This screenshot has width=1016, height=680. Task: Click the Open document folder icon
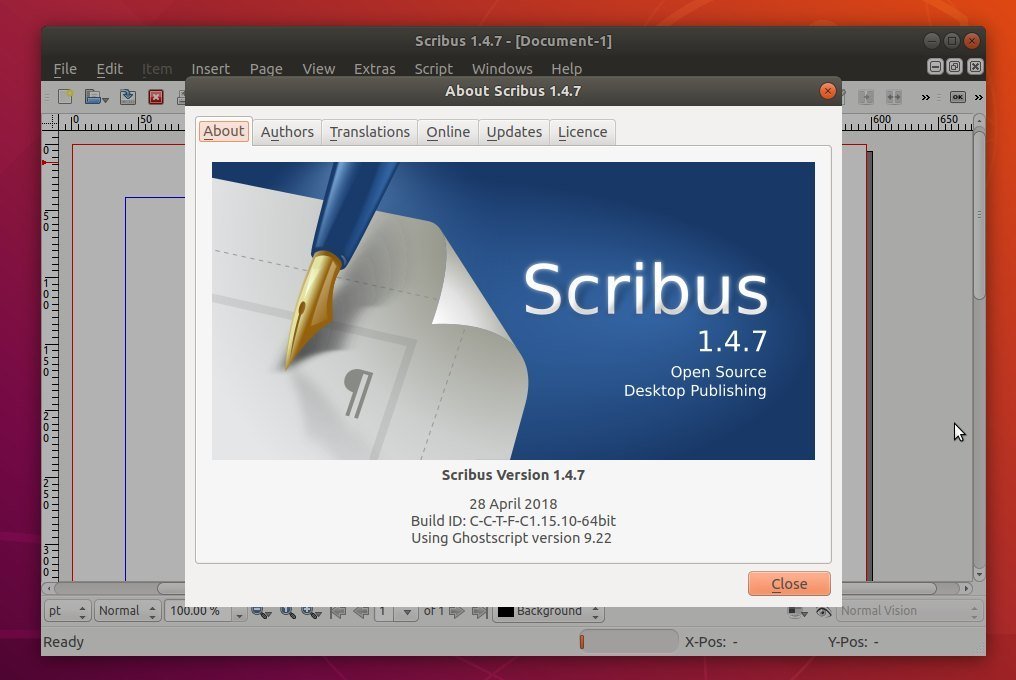coord(94,97)
